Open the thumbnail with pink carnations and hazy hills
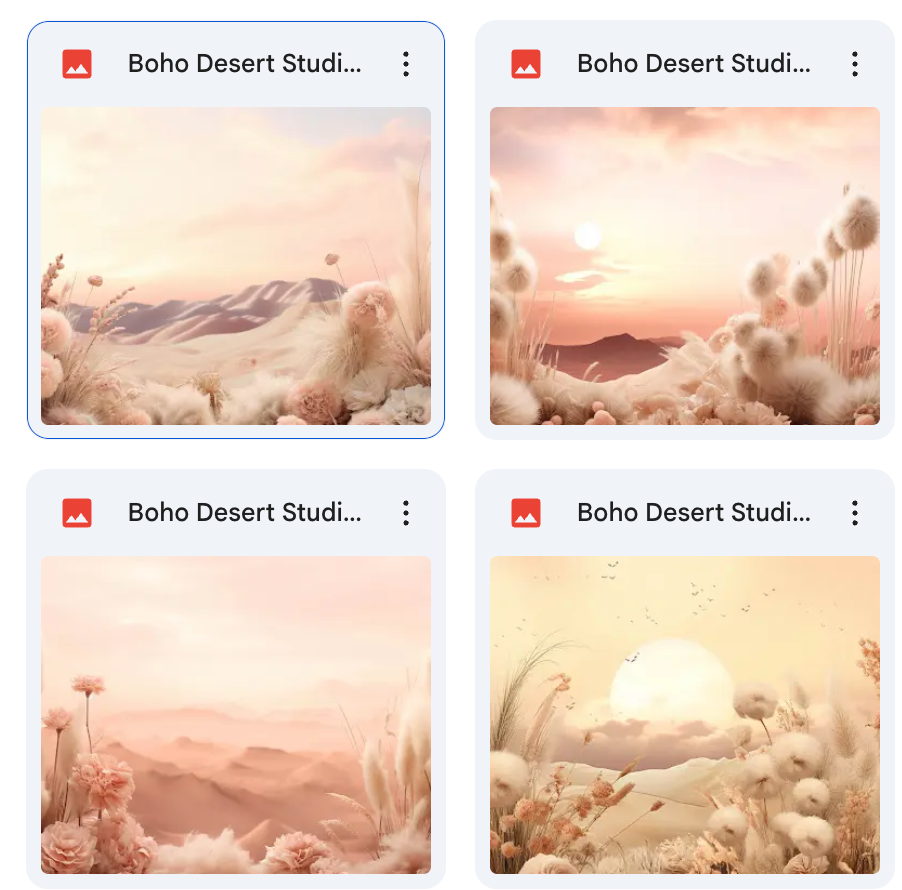902x890 pixels. click(236, 715)
